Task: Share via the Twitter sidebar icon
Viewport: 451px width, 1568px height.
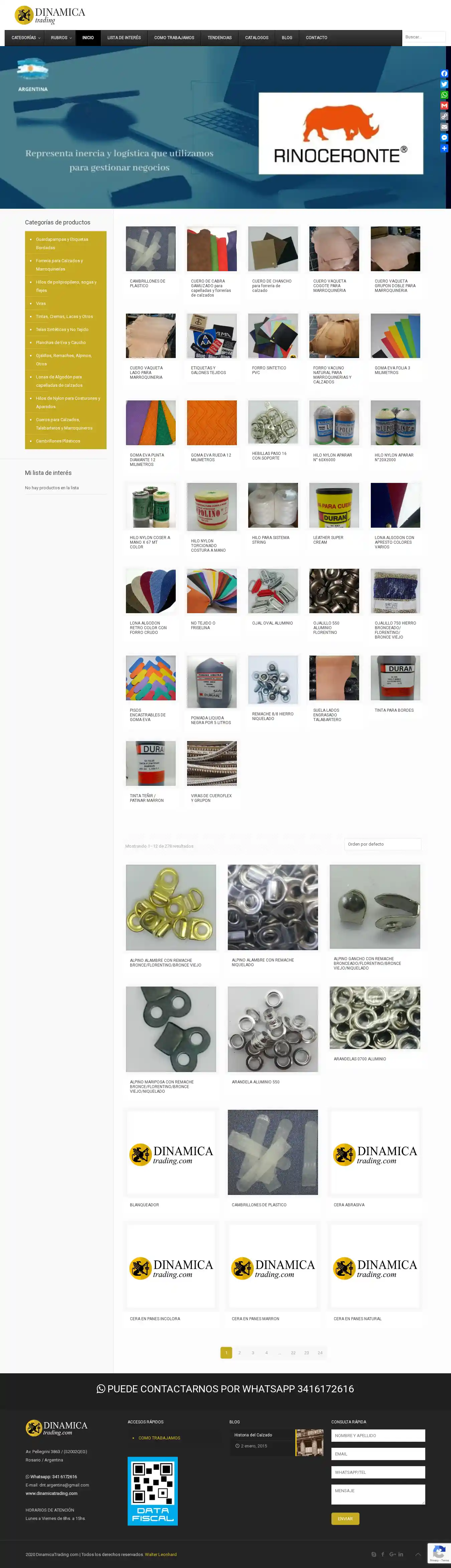Action: (444, 84)
